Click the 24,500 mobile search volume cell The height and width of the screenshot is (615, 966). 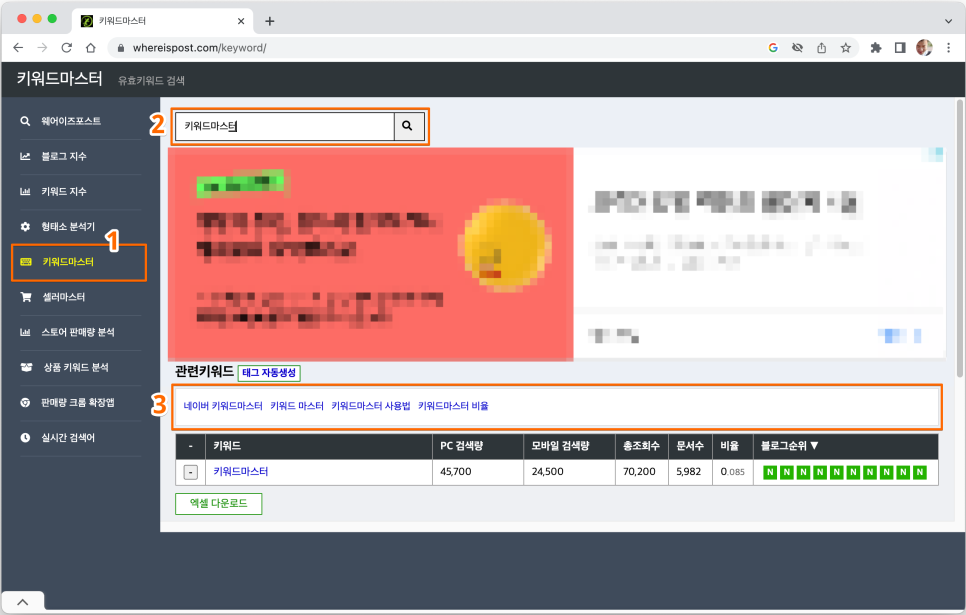(x=569, y=472)
